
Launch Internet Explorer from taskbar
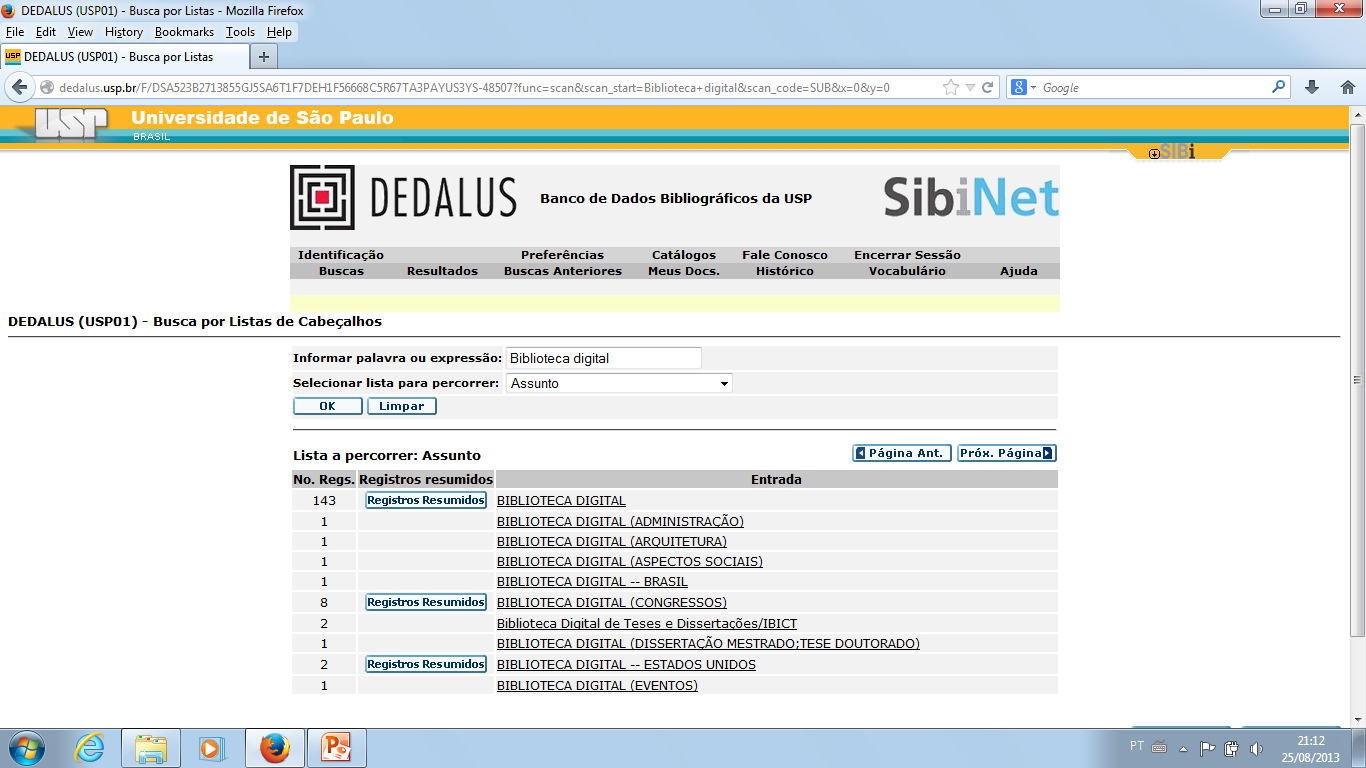[x=90, y=748]
